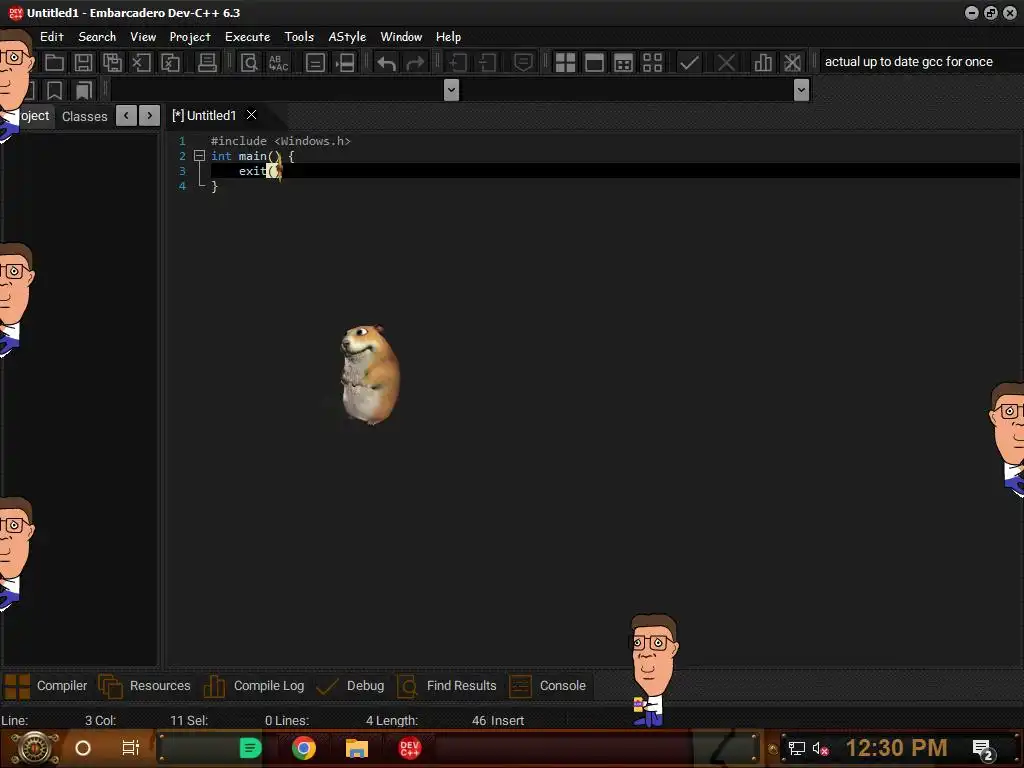Viewport: 1024px width, 768px height.
Task: Click the 'Insert' mode status bar entry
Action: [x=507, y=720]
